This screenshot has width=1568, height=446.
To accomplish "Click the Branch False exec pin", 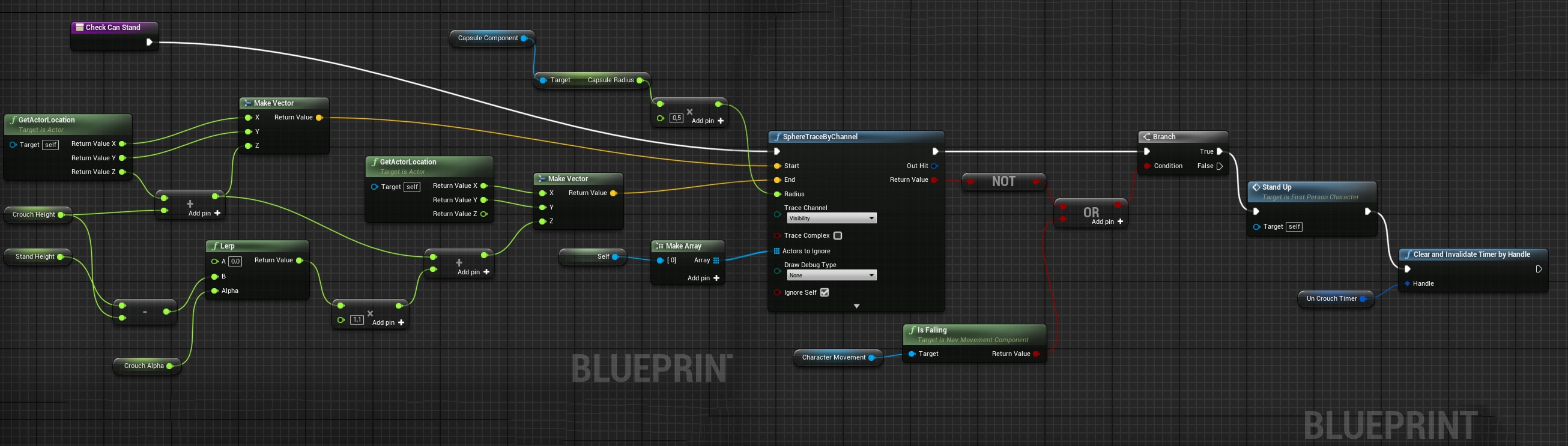I will tap(1219, 166).
